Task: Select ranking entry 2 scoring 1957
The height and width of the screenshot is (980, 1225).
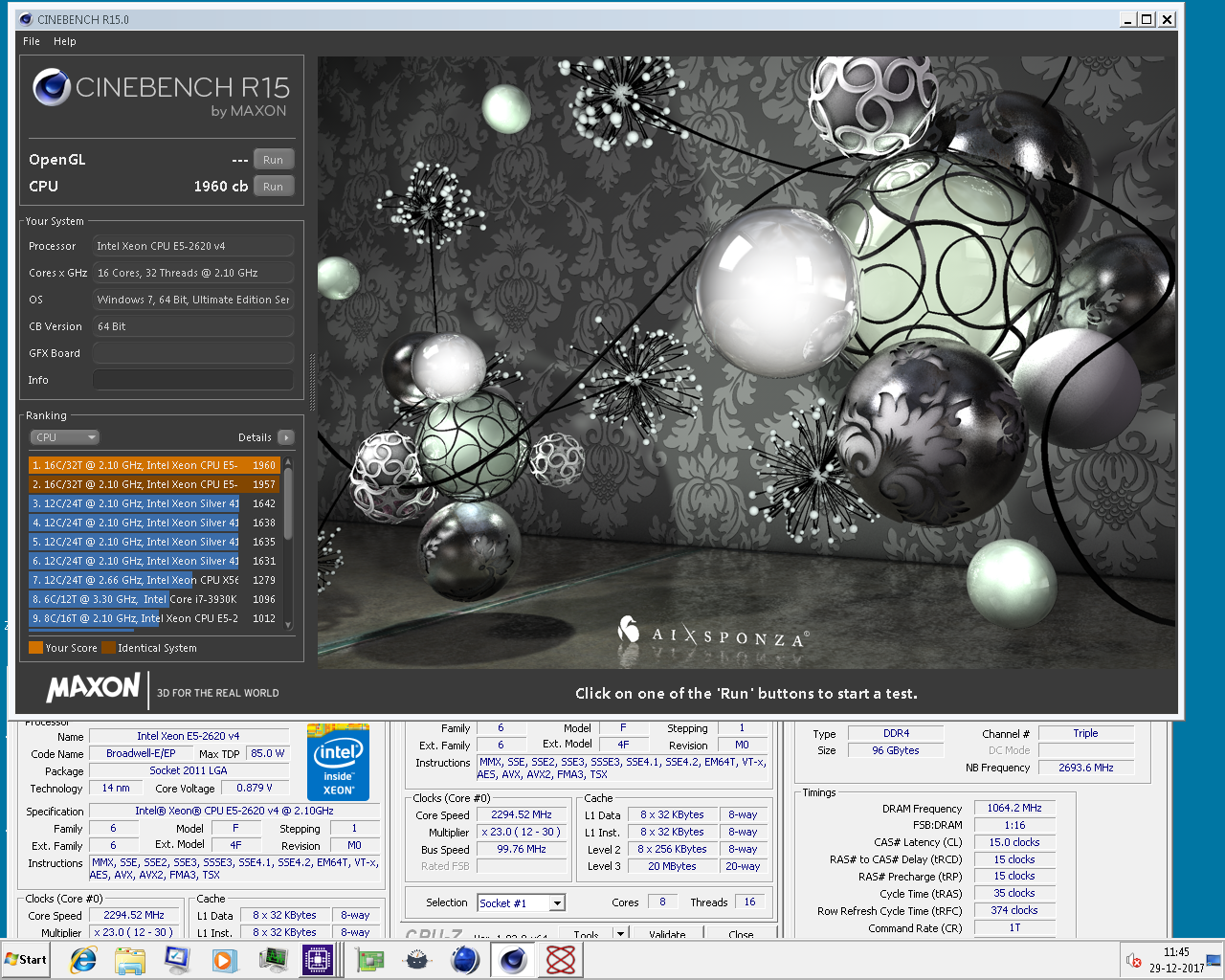Action: [154, 484]
